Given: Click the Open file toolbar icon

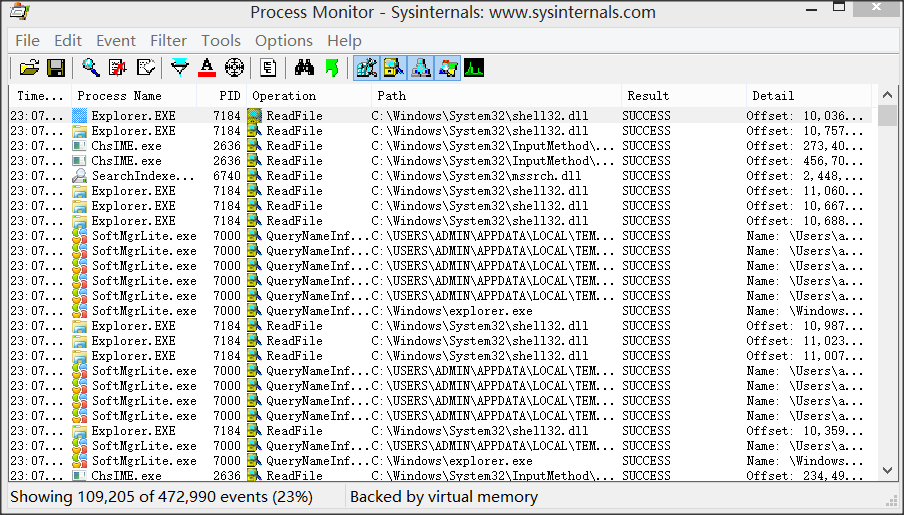Looking at the screenshot, I should coord(29,68).
